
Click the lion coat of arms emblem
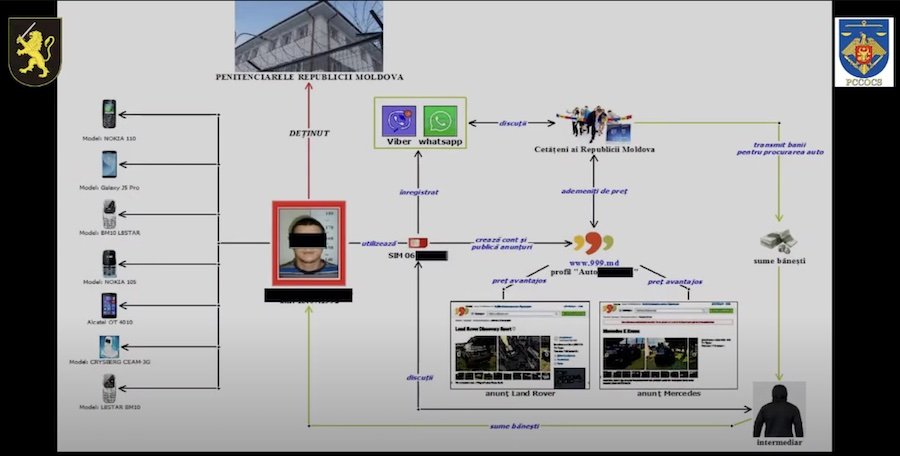[x=35, y=49]
